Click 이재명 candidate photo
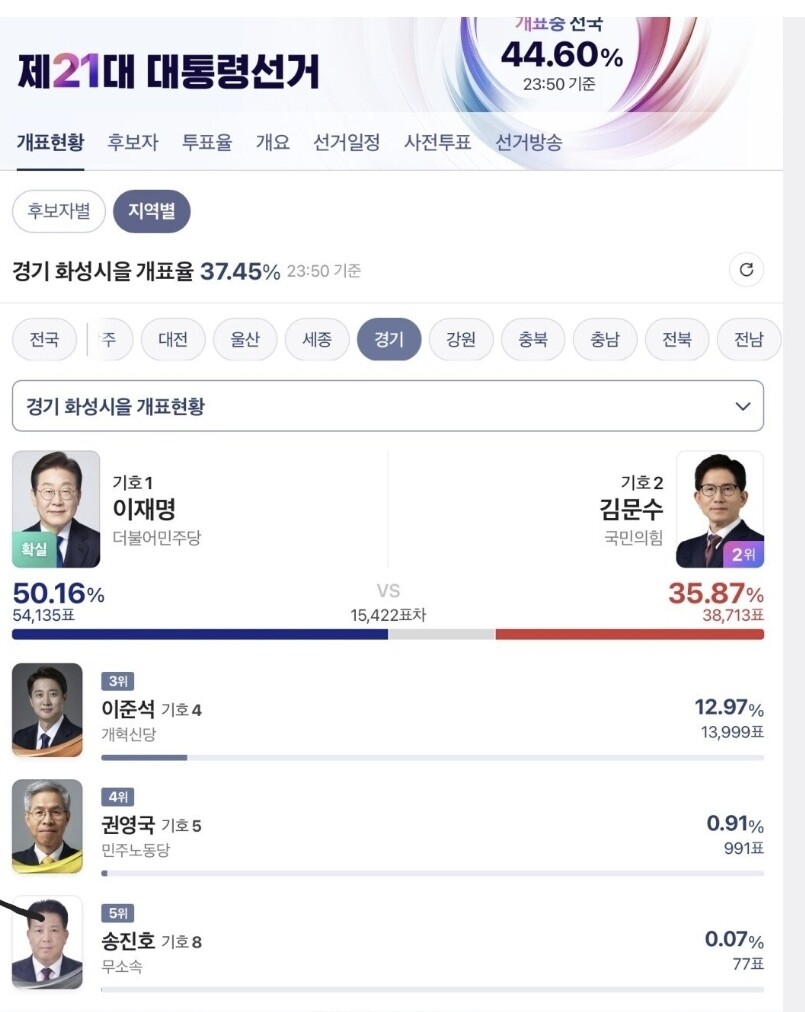The image size is (805, 1012). click(56, 509)
